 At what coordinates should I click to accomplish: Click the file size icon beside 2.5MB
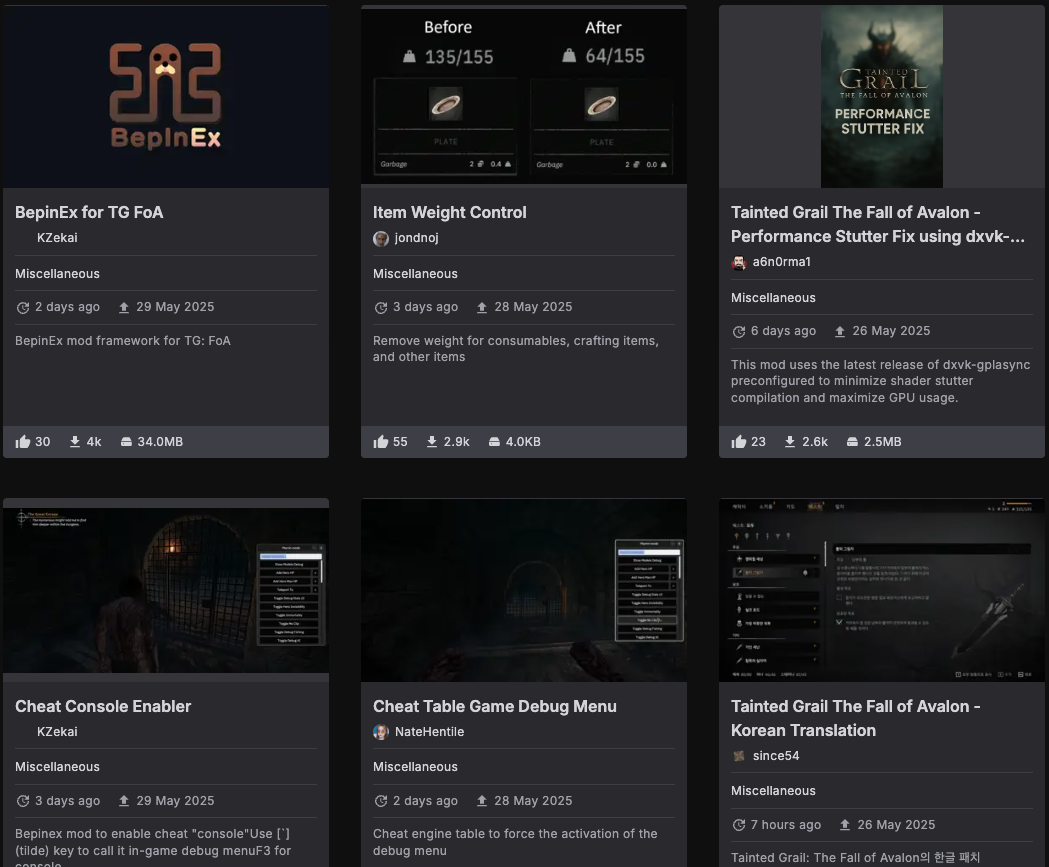point(852,442)
